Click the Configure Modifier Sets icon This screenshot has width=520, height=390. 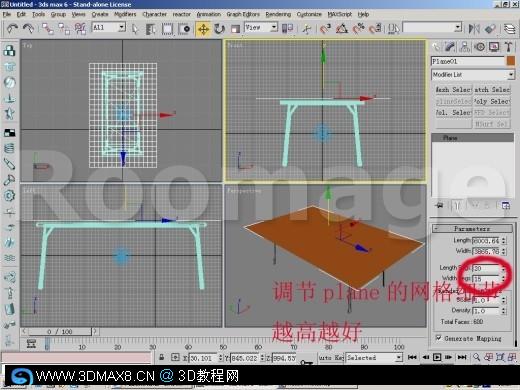tap(506, 206)
